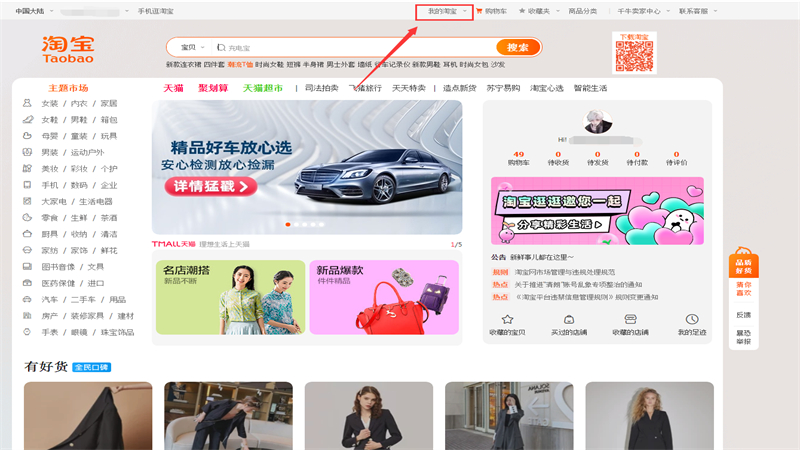Click the building icon beside 房产
Image resolution: width=800 pixels, height=450 pixels.
pos(27,315)
